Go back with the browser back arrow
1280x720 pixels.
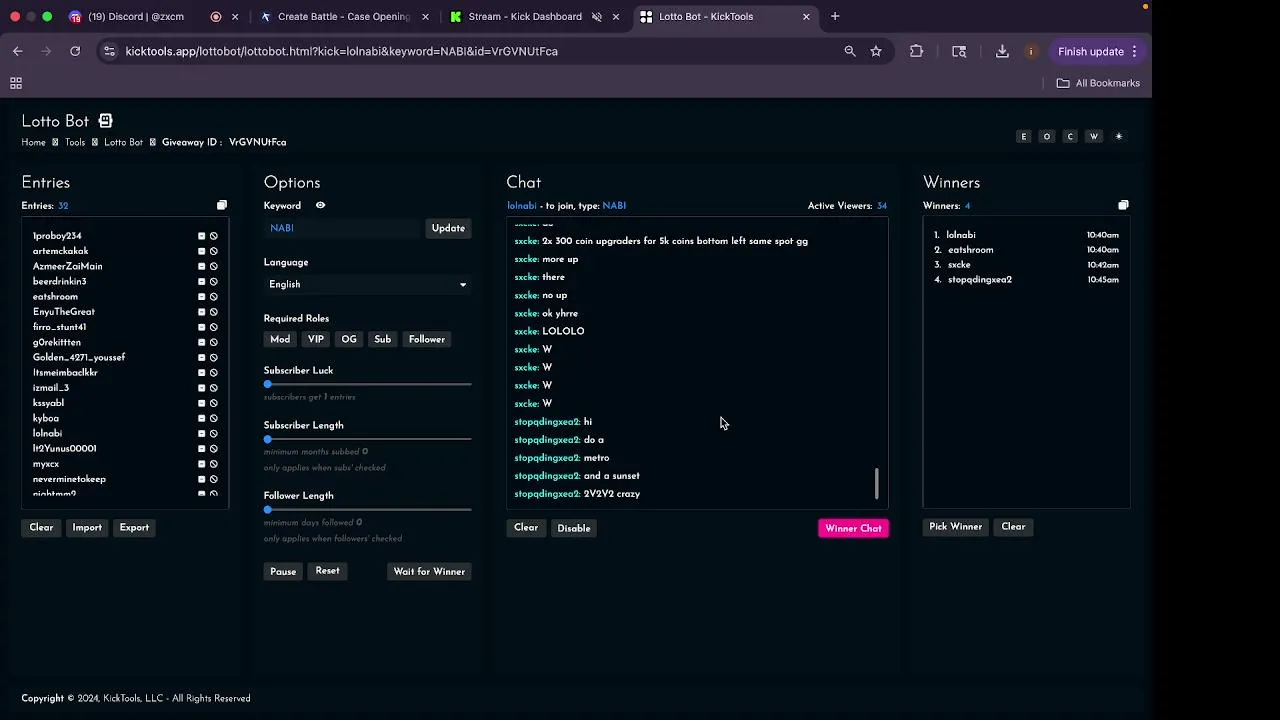(18, 51)
